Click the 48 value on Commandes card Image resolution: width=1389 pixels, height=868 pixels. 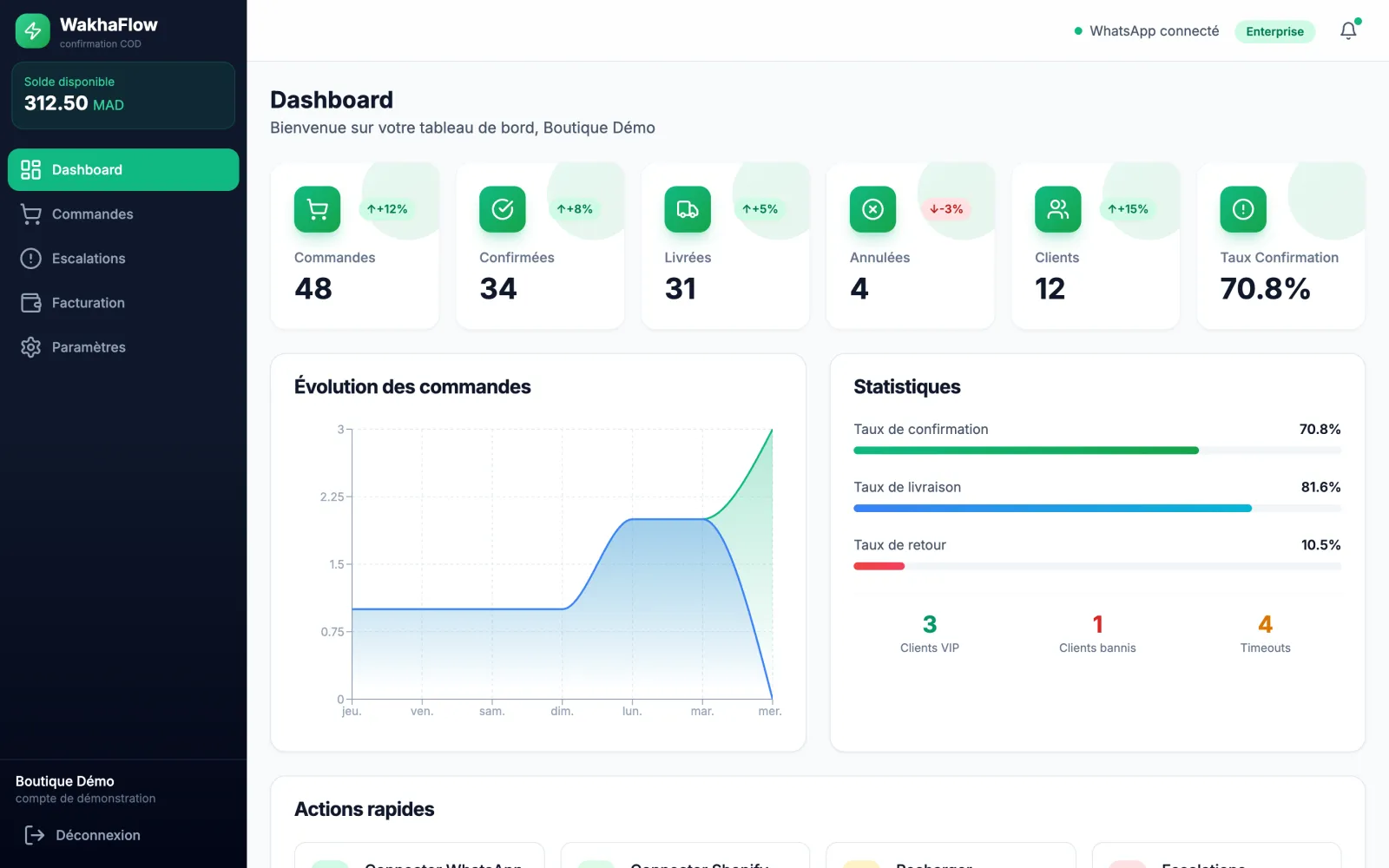313,289
